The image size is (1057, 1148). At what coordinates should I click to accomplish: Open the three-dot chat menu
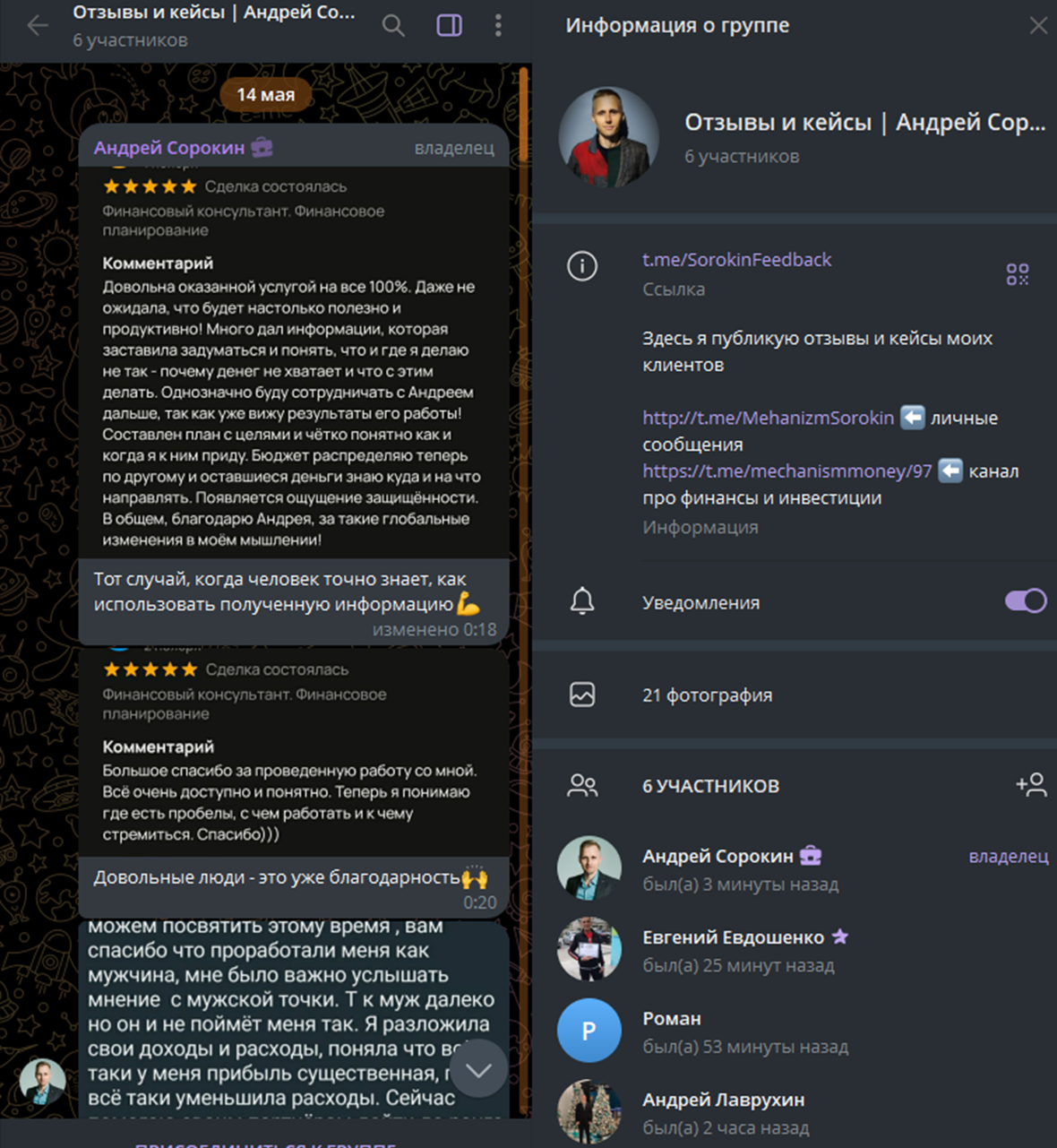[498, 26]
